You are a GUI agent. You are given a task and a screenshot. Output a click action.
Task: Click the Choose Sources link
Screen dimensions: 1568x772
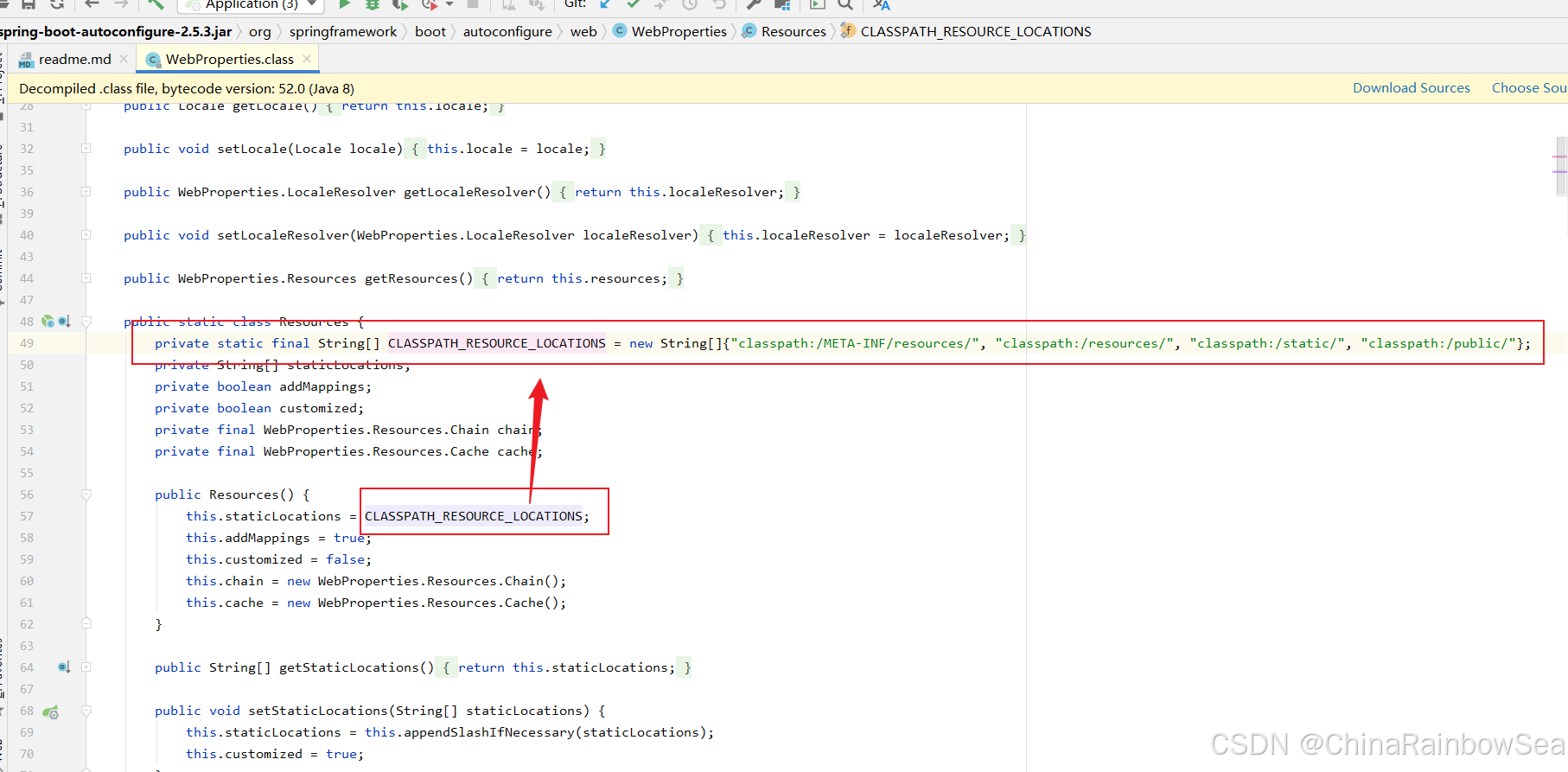[x=1528, y=88]
